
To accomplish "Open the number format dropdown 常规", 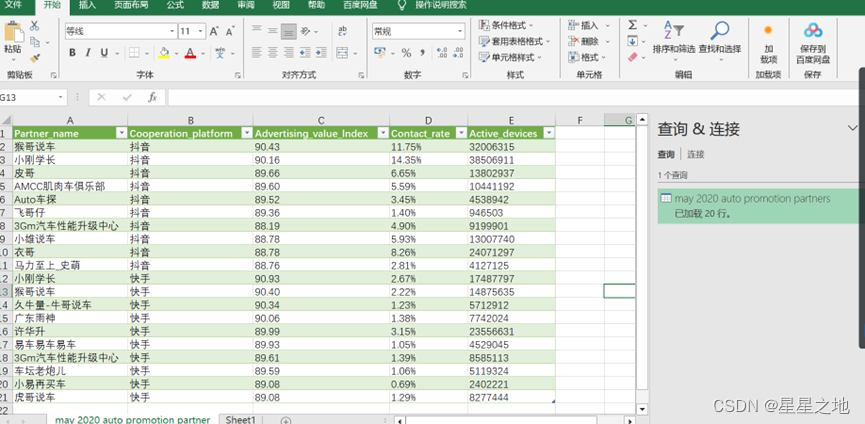I will click(x=461, y=31).
